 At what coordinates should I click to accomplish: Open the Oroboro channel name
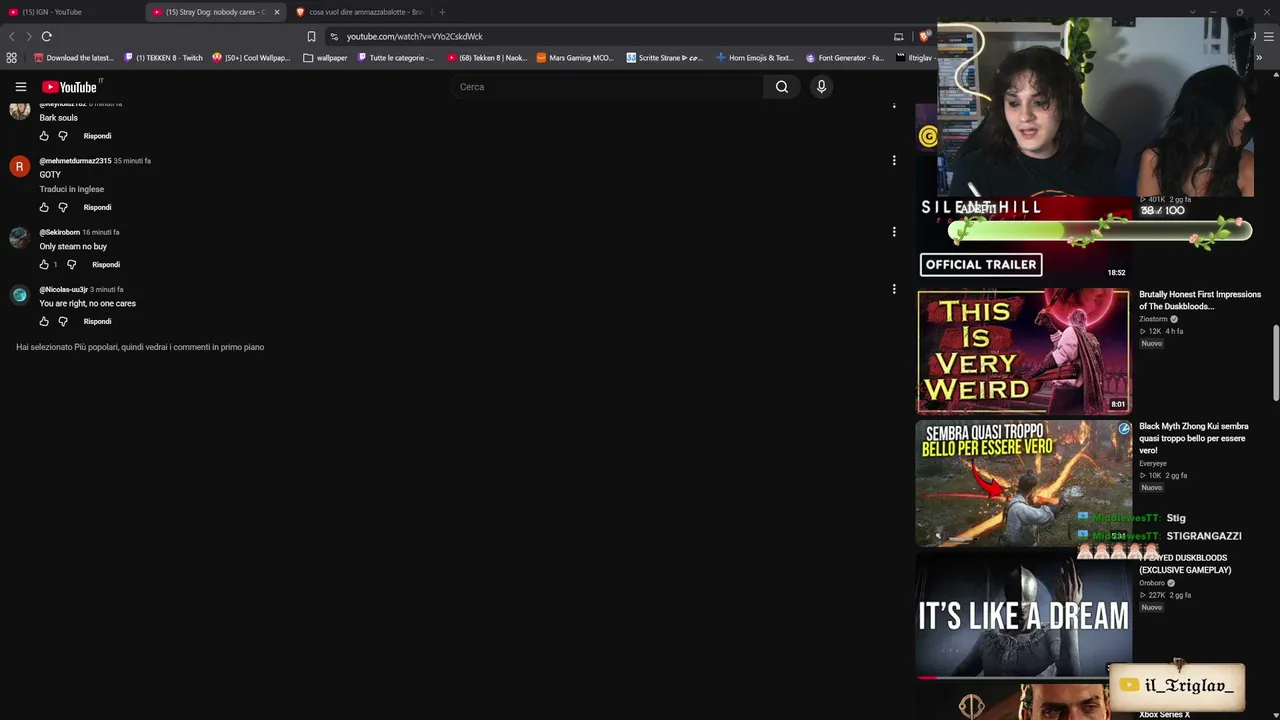click(x=1152, y=583)
